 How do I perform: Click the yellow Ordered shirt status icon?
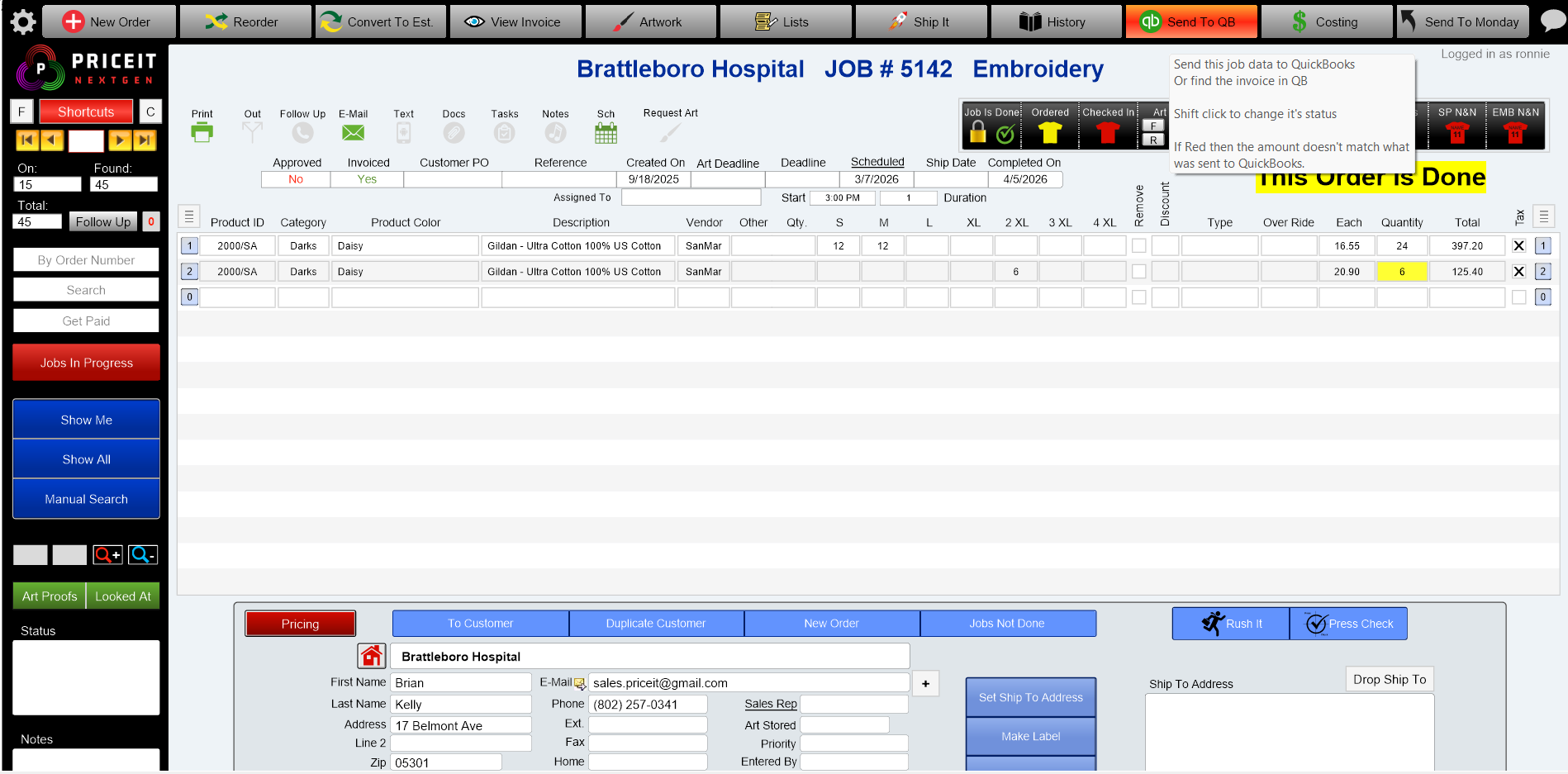coord(1049,128)
